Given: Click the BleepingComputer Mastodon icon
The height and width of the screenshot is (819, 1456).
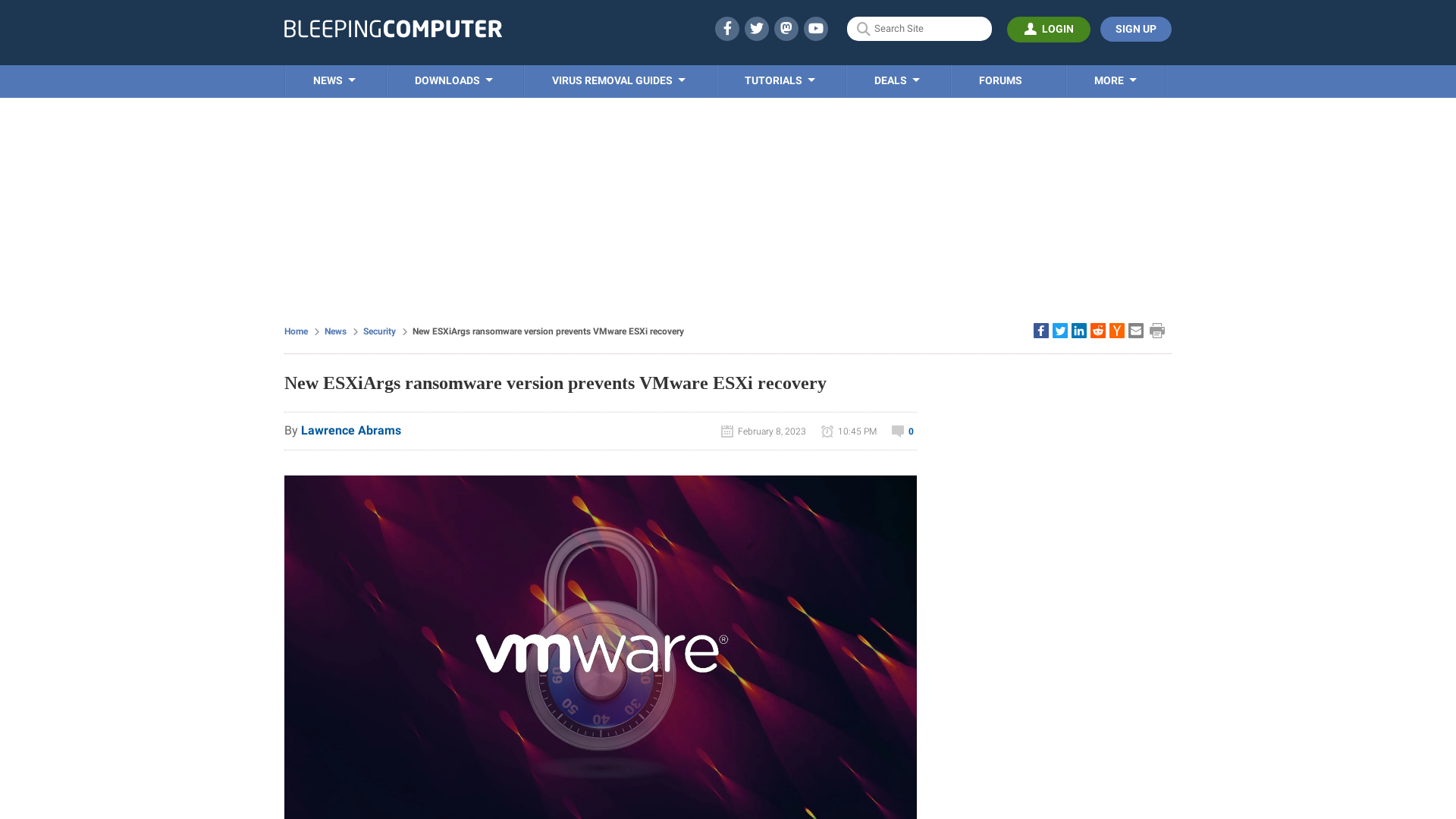Looking at the screenshot, I should click(x=786, y=28).
